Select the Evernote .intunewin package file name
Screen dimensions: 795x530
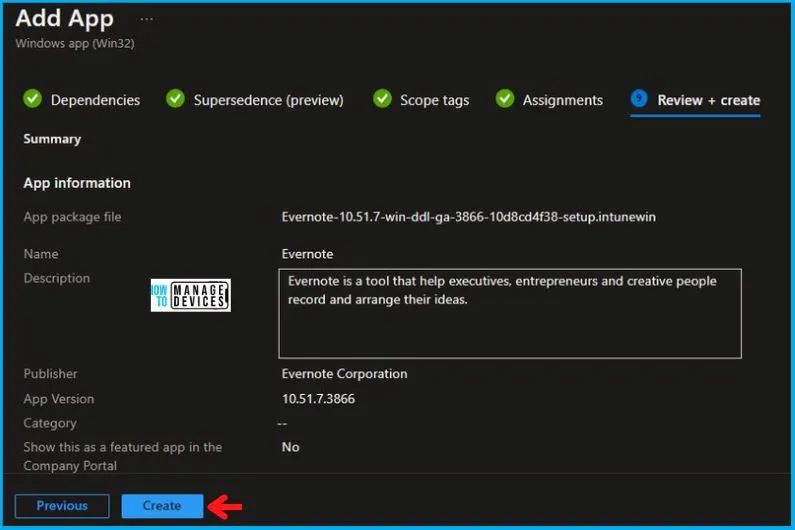(x=468, y=217)
